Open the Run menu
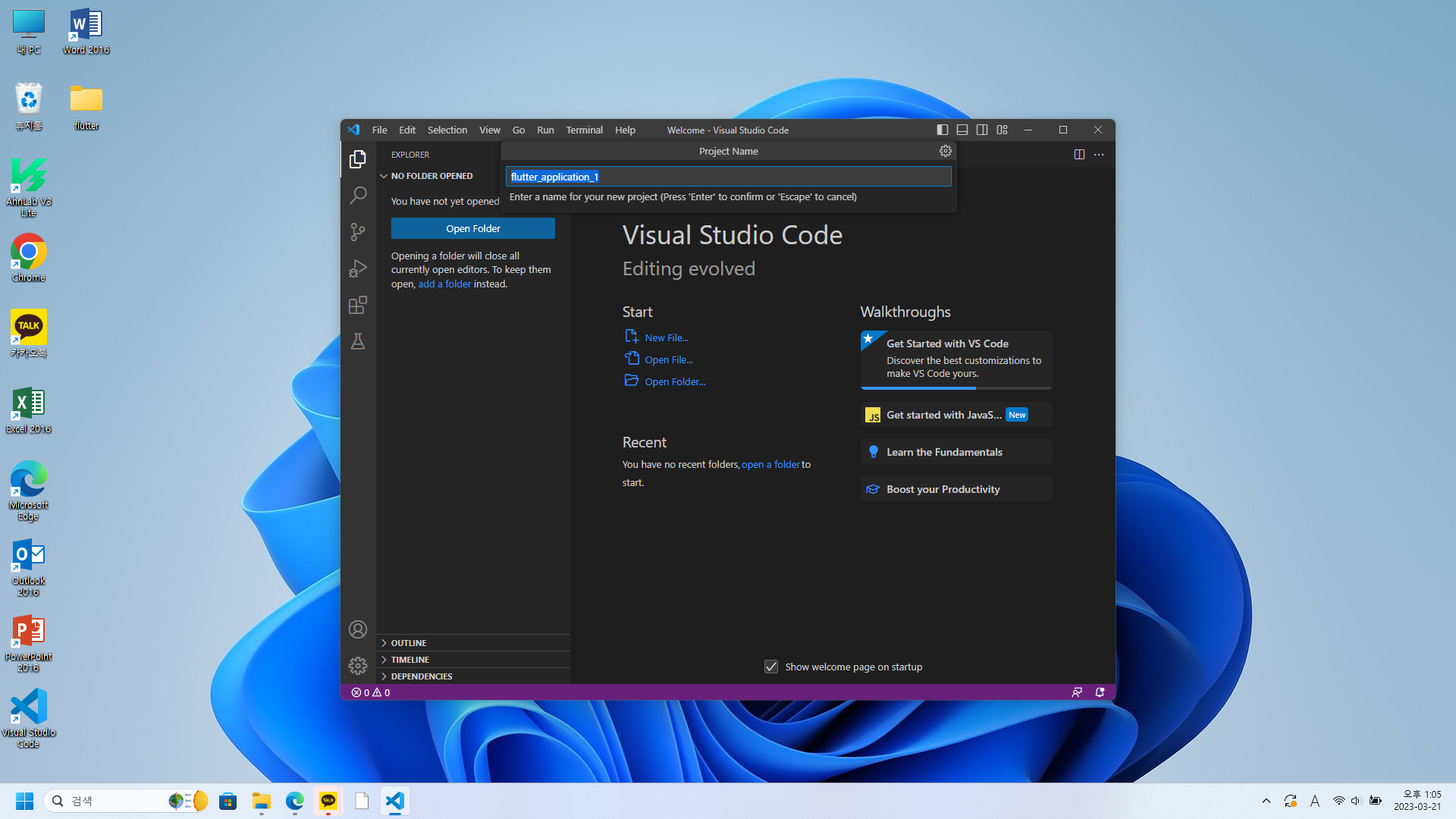Screen dimensions: 1456x819 pos(546,130)
